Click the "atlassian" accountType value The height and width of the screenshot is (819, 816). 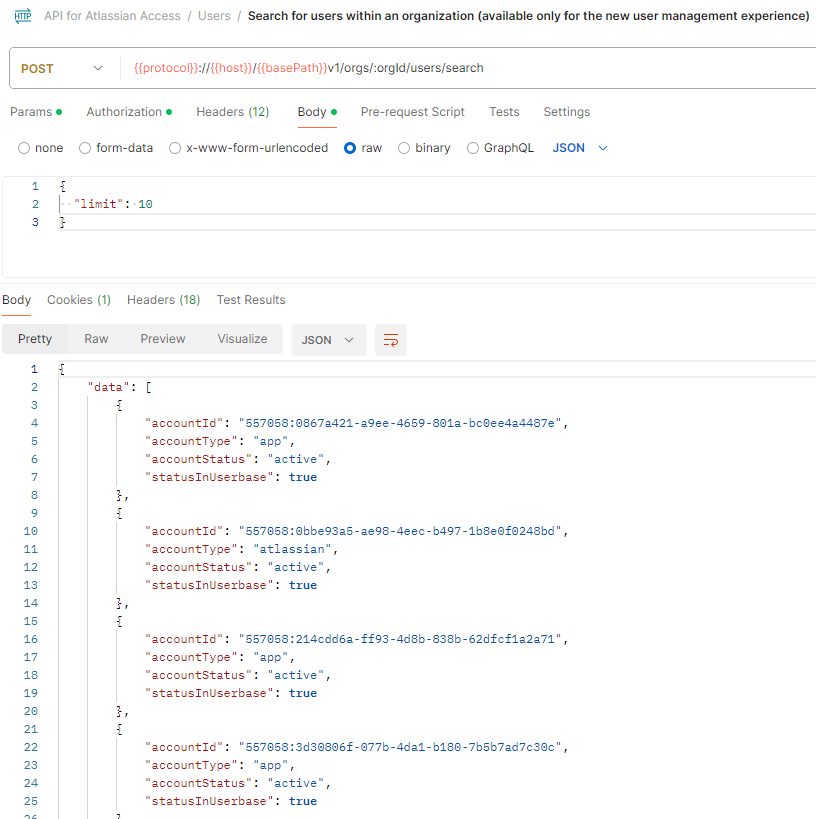coord(292,549)
